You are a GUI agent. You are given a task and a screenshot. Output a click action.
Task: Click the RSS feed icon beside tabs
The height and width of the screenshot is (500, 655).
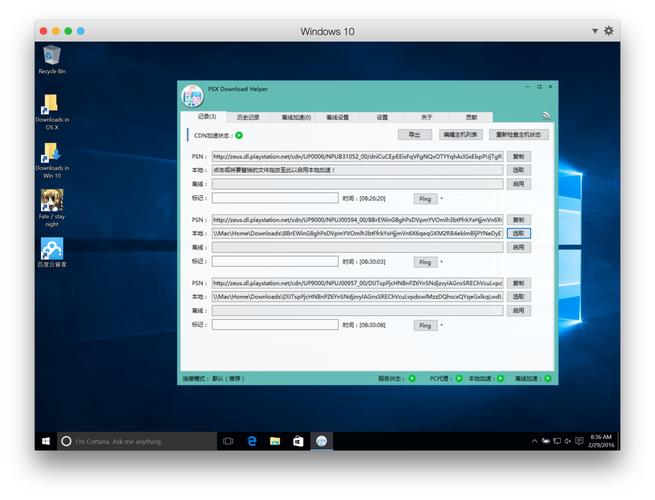pos(546,116)
